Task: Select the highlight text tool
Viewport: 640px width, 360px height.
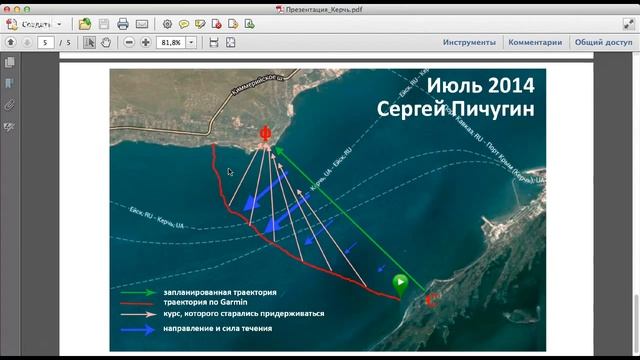Action: point(200,24)
